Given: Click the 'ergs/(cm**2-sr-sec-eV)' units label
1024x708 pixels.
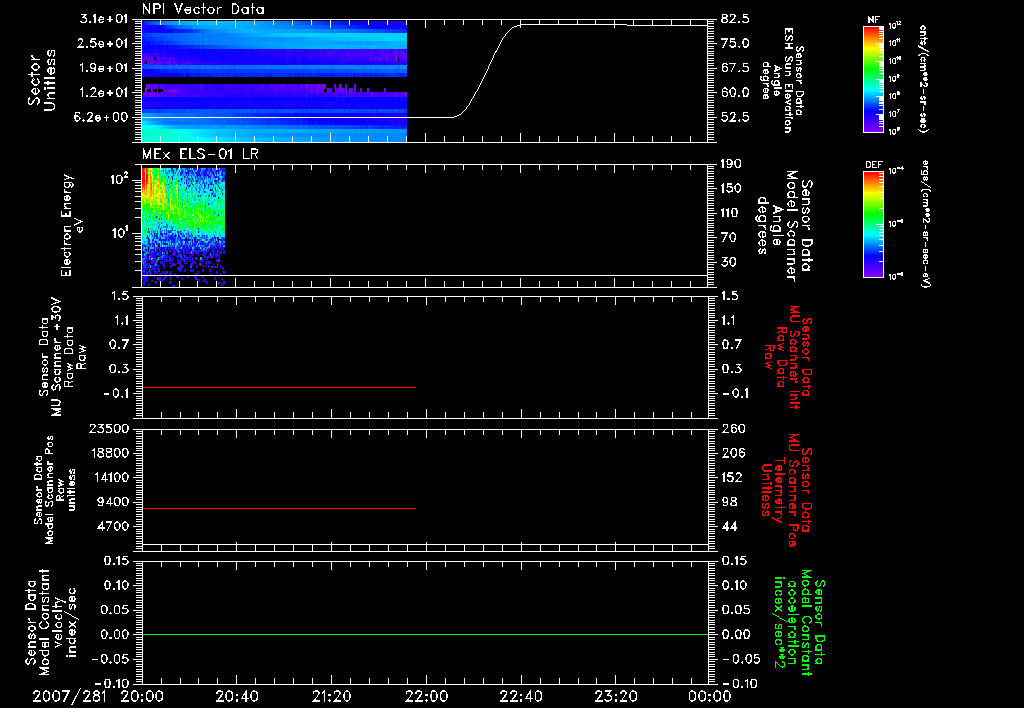Looking at the screenshot, I should coord(926,224).
